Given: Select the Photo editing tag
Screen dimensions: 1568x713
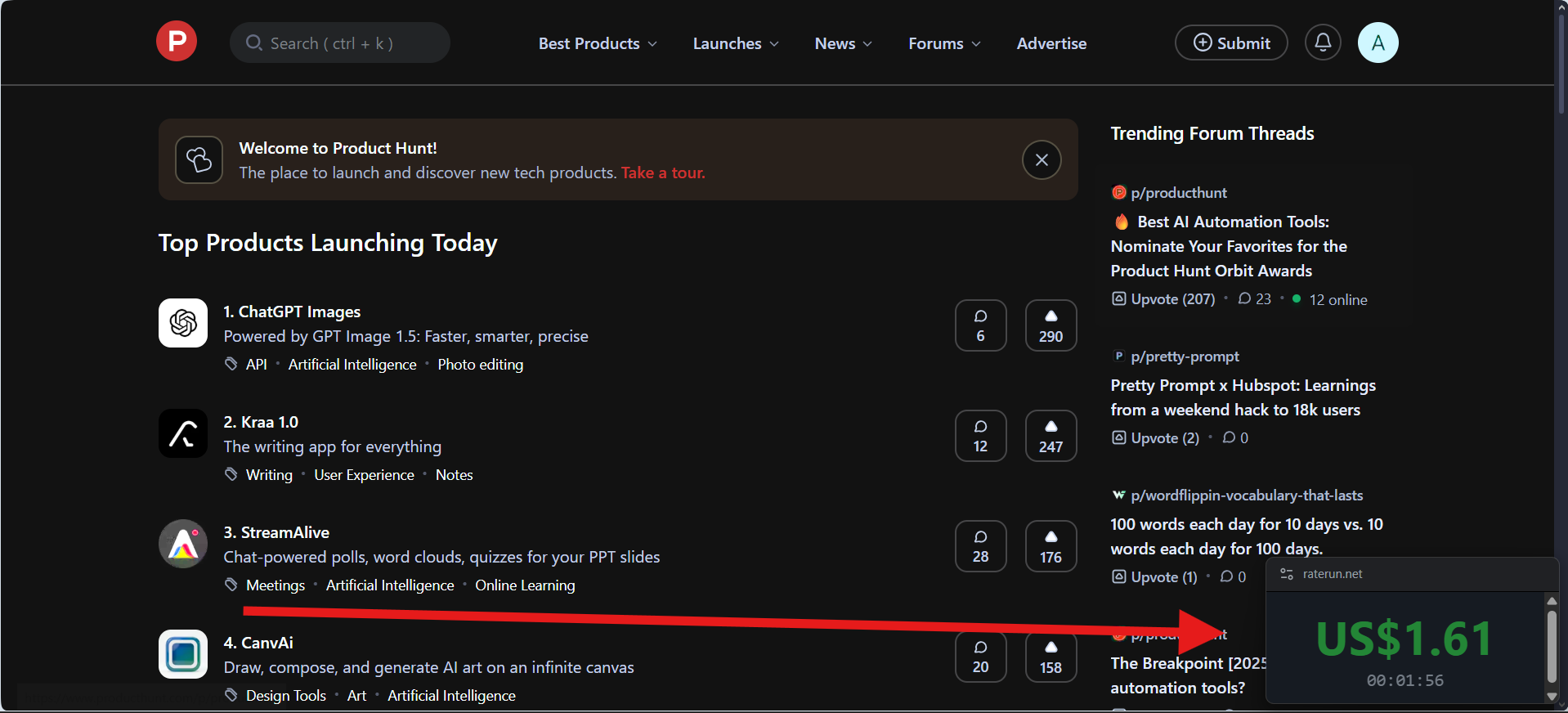Looking at the screenshot, I should [x=481, y=365].
